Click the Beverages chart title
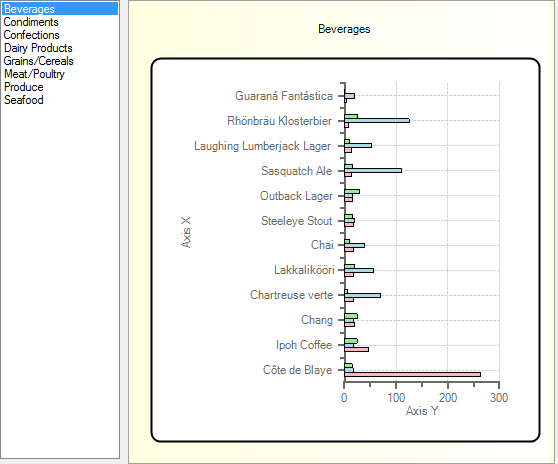This screenshot has height=464, width=558. [344, 29]
